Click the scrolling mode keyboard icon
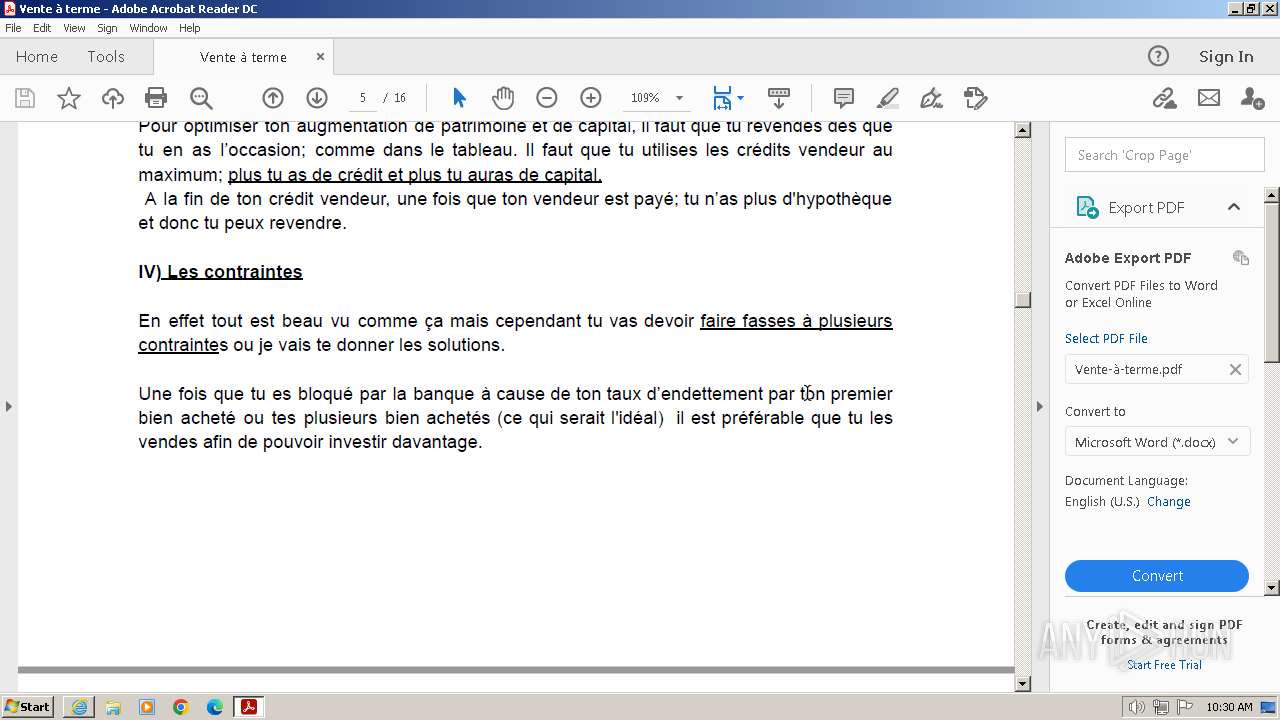The image size is (1280, 720). 779,98
